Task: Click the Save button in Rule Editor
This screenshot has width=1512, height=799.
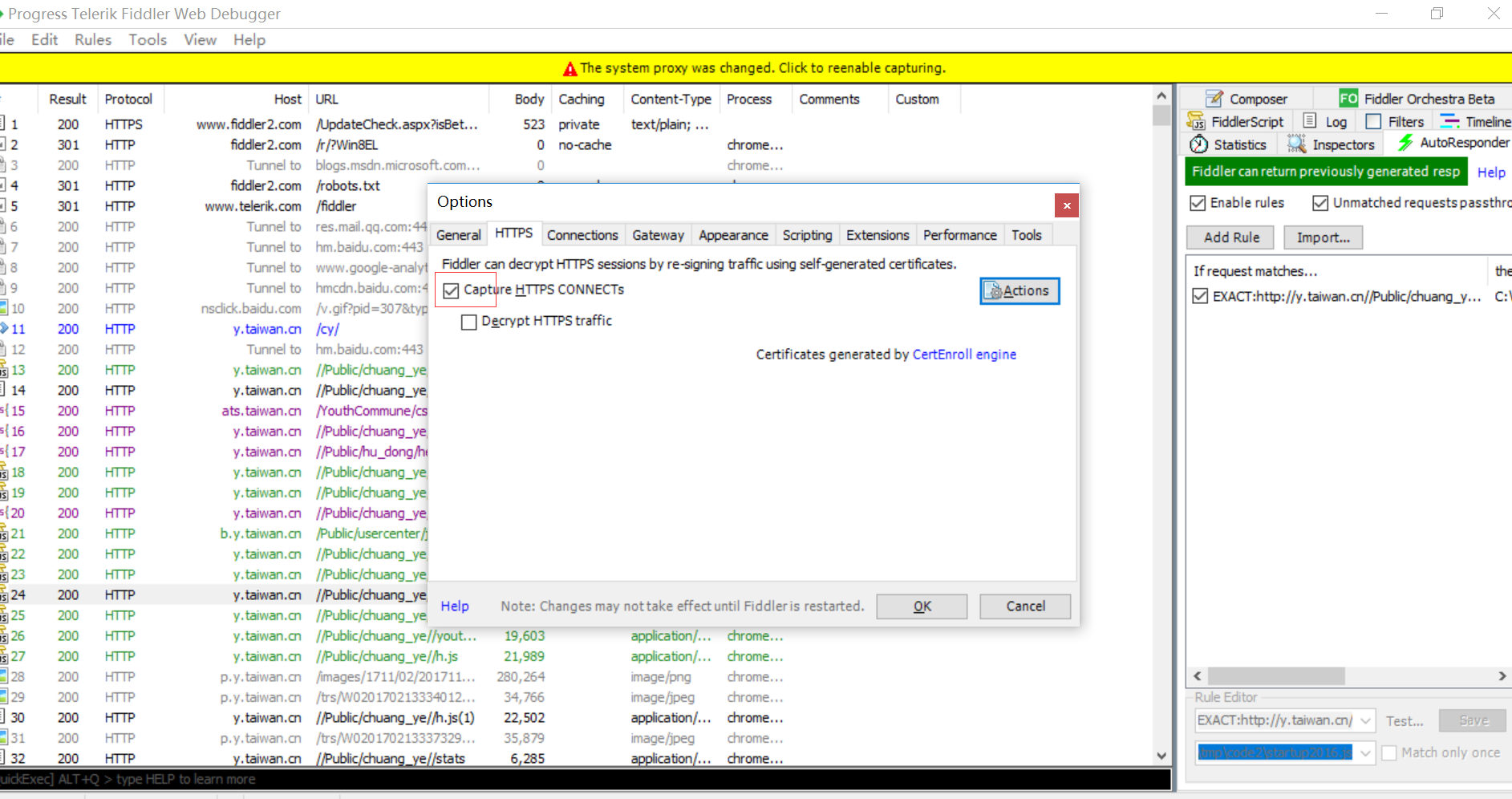Action: (1473, 720)
